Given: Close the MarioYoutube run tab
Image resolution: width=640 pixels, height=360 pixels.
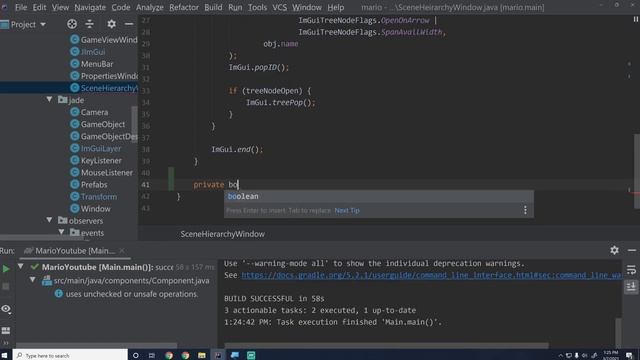Looking at the screenshot, I should tap(122, 251).
